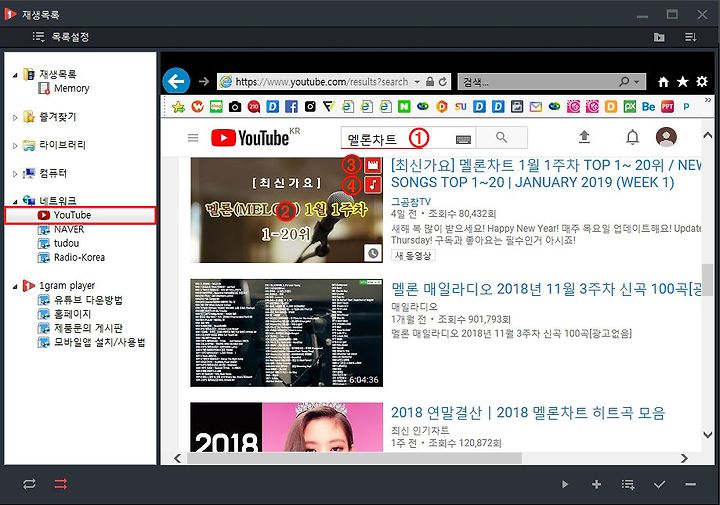Collapse the 1gram player tree node

pyautogui.click(x=15, y=286)
